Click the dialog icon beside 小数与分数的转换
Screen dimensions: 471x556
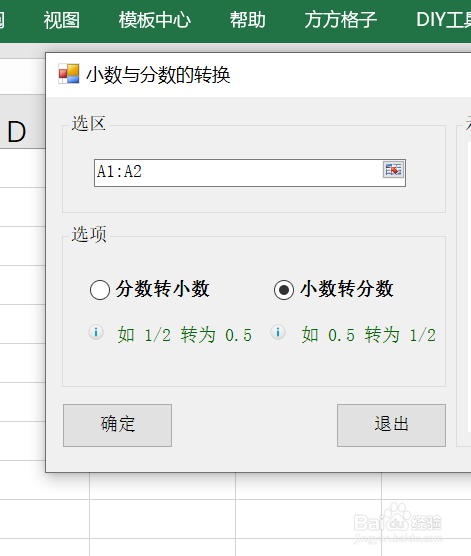tap(69, 74)
